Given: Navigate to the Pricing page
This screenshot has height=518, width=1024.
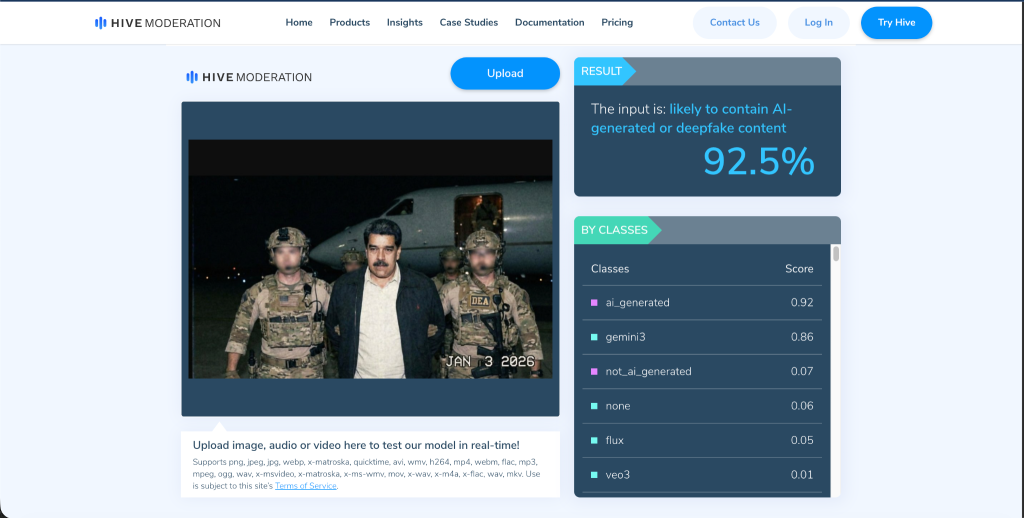Looking at the screenshot, I should click(x=617, y=23).
